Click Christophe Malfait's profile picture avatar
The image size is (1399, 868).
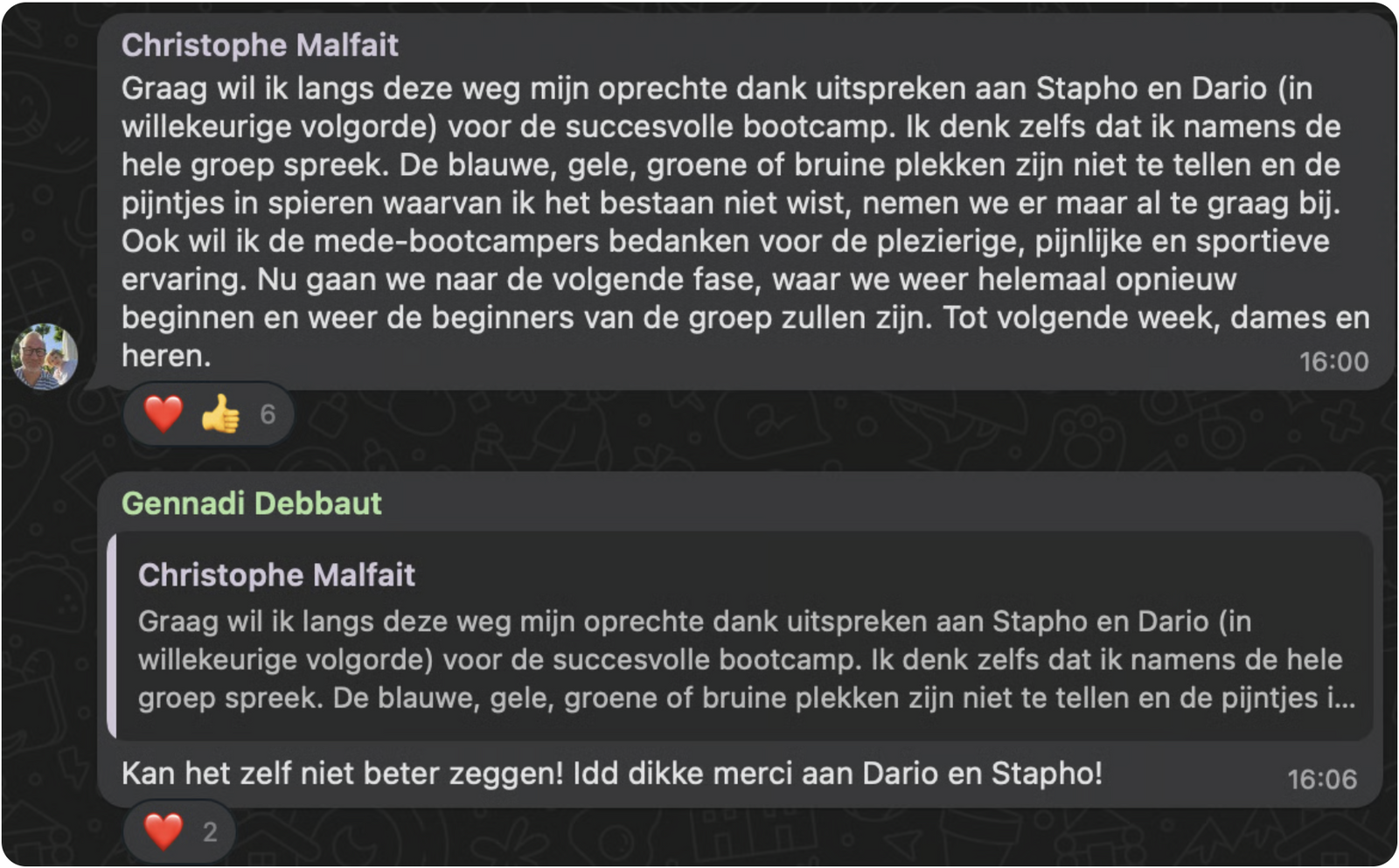click(44, 357)
